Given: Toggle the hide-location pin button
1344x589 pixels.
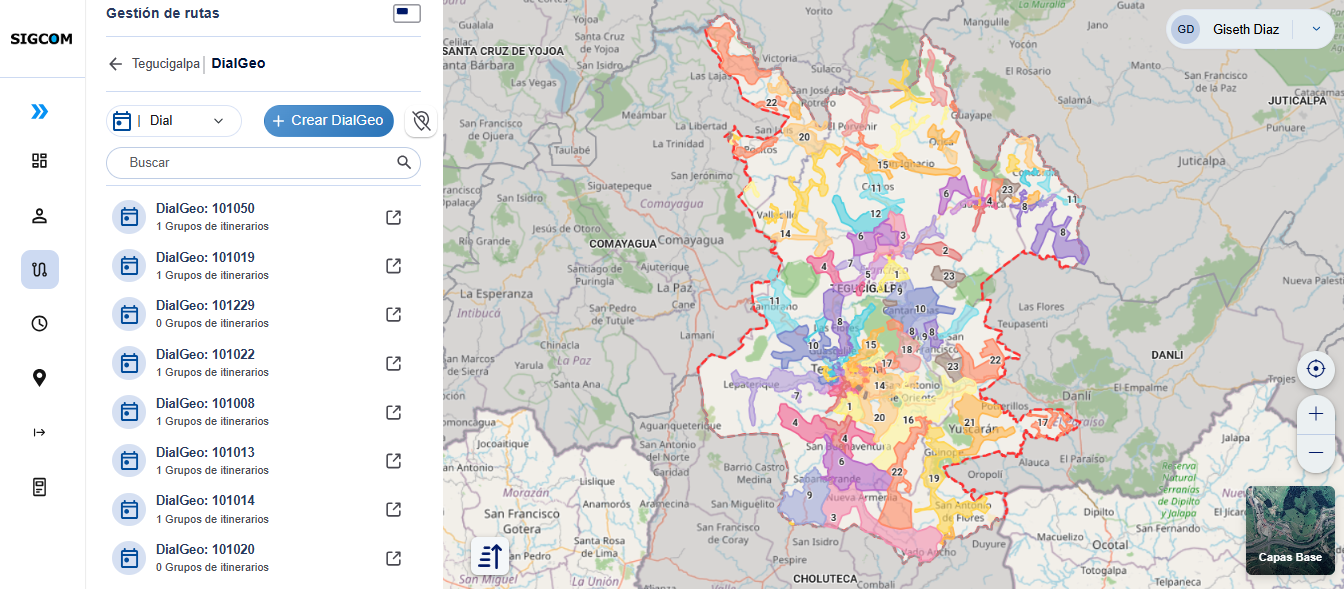Looking at the screenshot, I should 421,121.
